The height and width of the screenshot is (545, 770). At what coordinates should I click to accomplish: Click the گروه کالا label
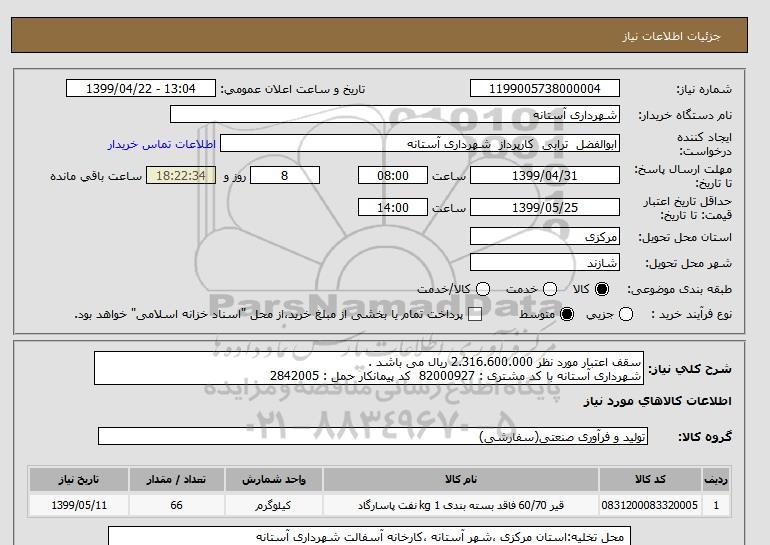coord(705,436)
